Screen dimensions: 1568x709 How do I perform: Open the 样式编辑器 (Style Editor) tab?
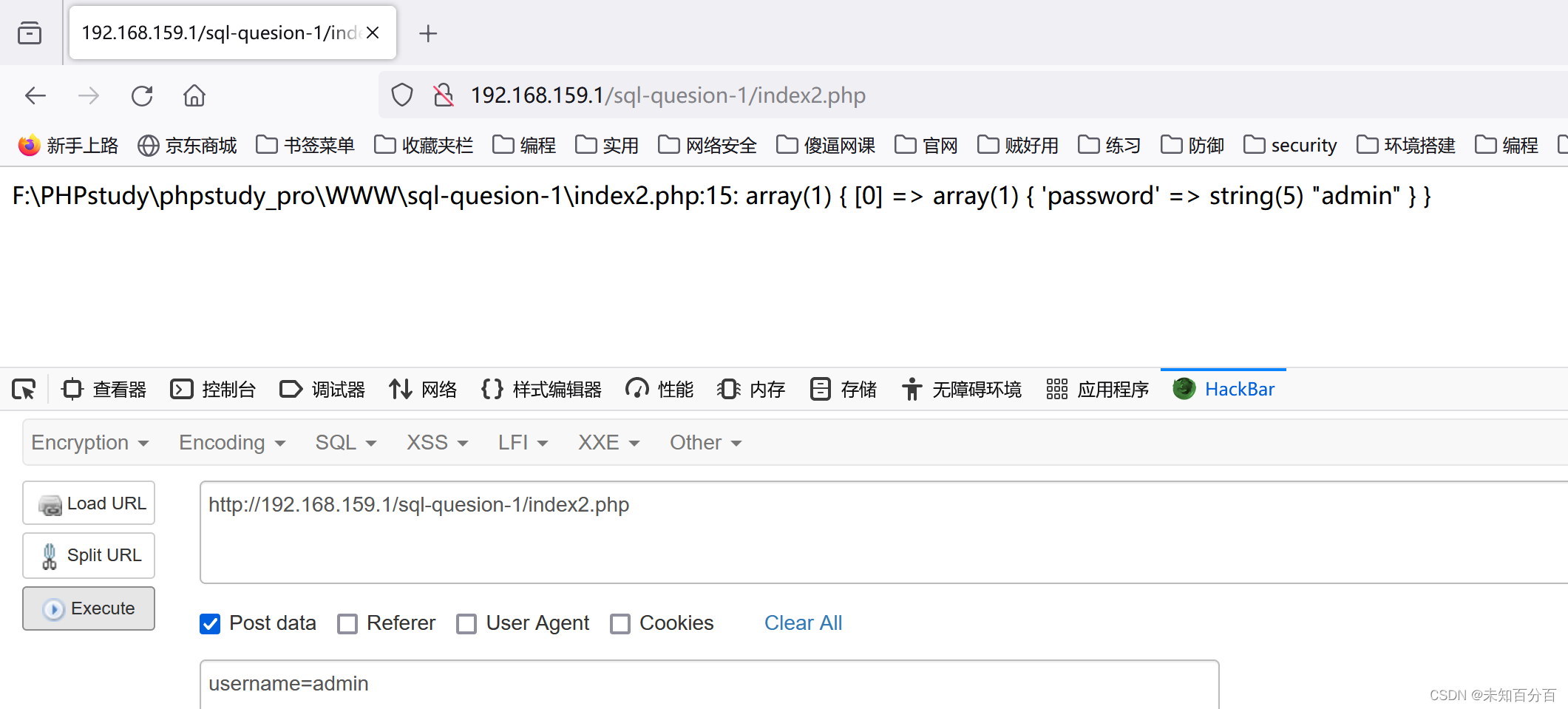[x=541, y=389]
